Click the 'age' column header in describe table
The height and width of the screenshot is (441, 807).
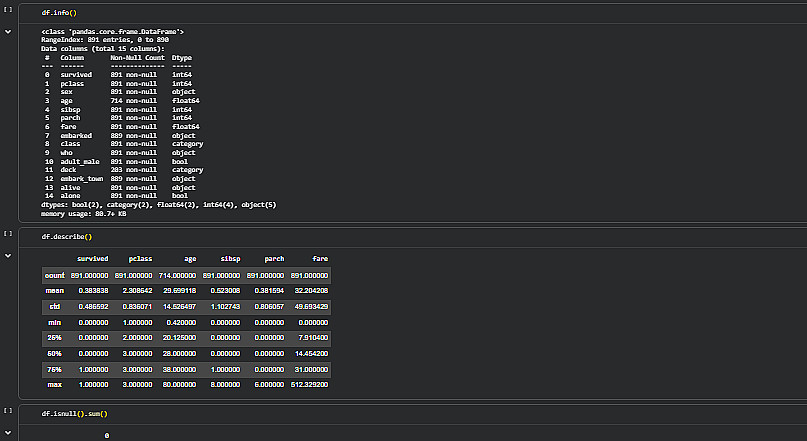coord(190,259)
